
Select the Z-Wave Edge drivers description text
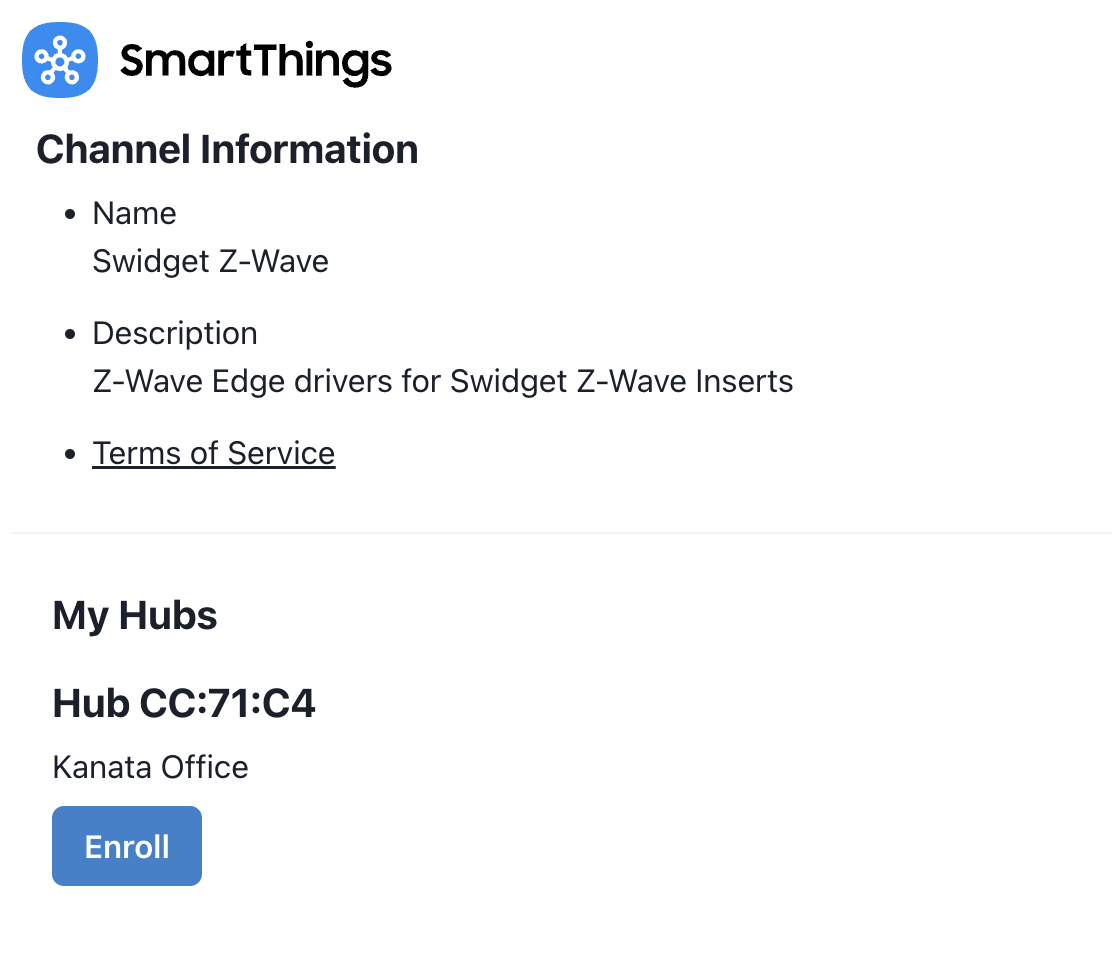(x=443, y=382)
